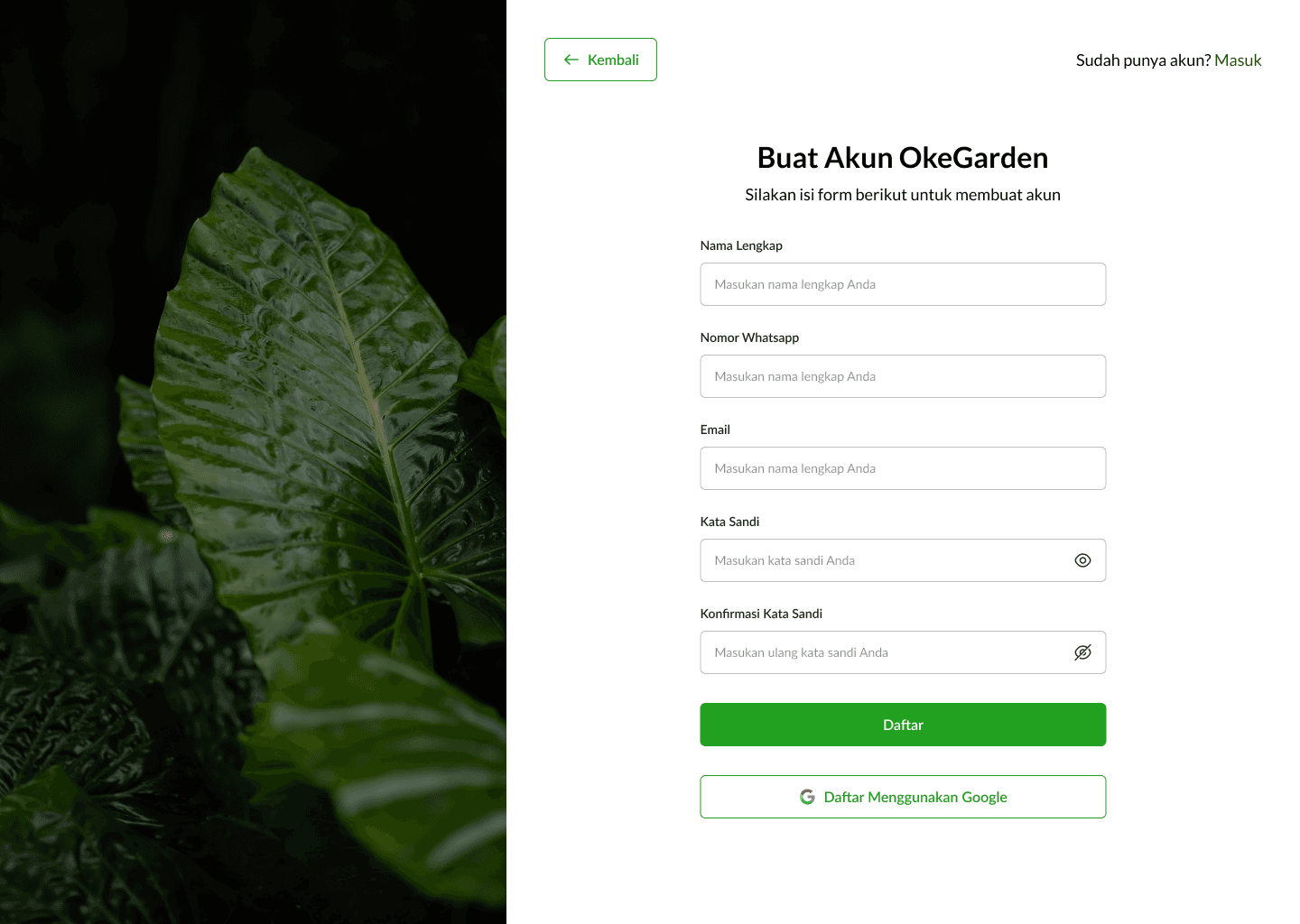The image size is (1300, 924).
Task: Click the left arrow icon beside Kembali
Action: click(571, 60)
